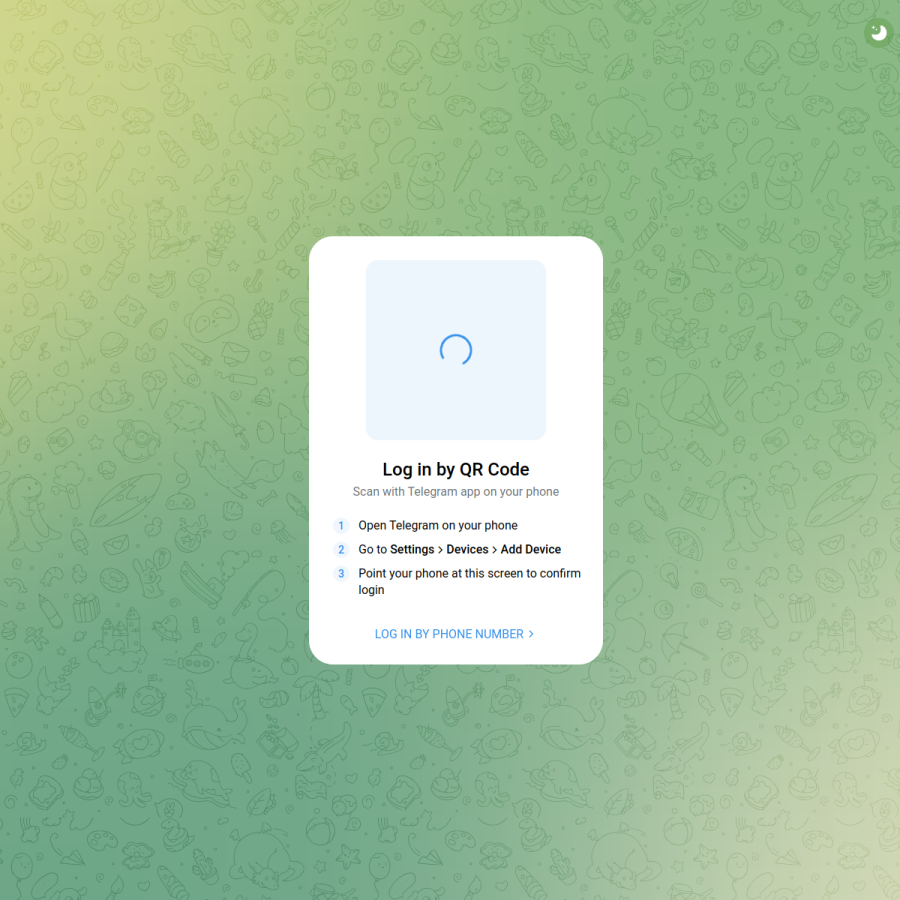Click the blue loading spinner
900x900 pixels.
coord(456,350)
